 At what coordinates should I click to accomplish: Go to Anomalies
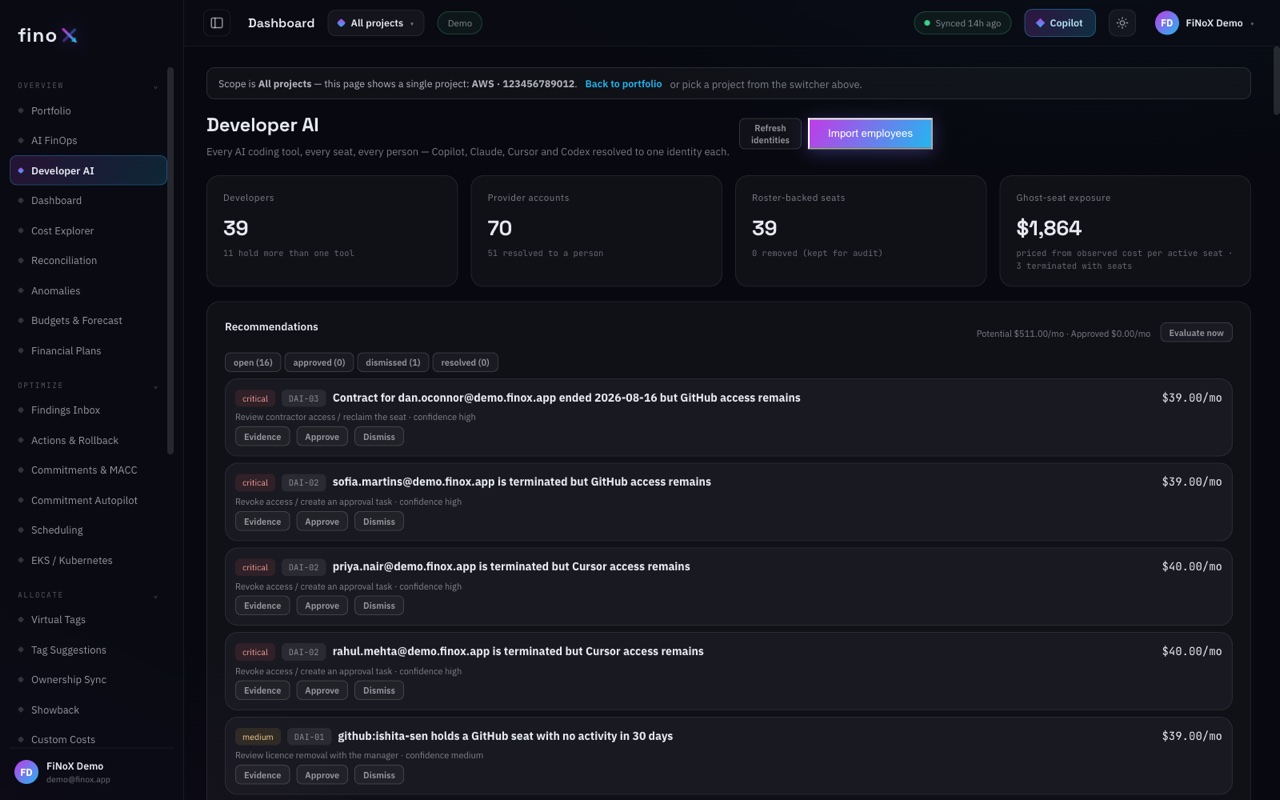[x=88, y=291]
